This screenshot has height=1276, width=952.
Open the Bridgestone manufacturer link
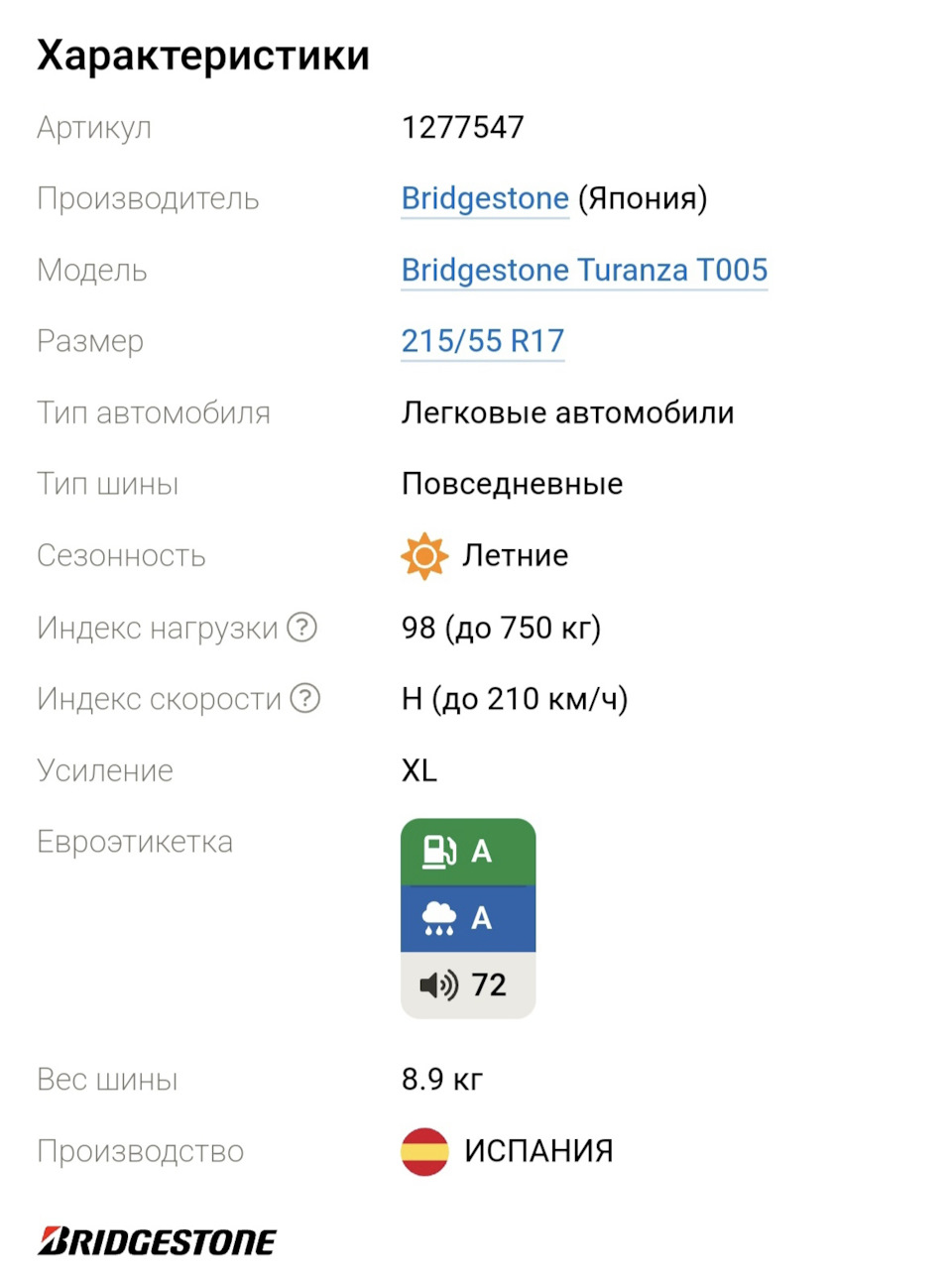pos(485,198)
